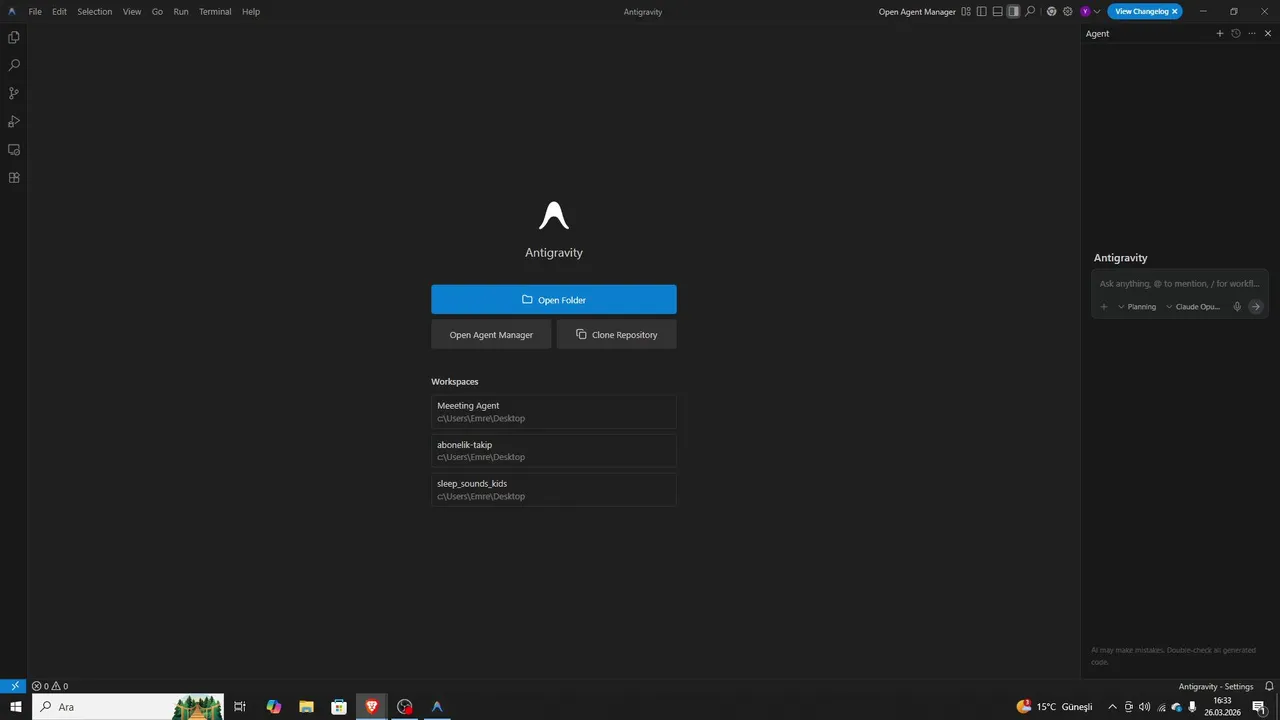Screen dimensions: 1280x720
Task: Open the Meeeting Agent workspace
Action: [554, 412]
